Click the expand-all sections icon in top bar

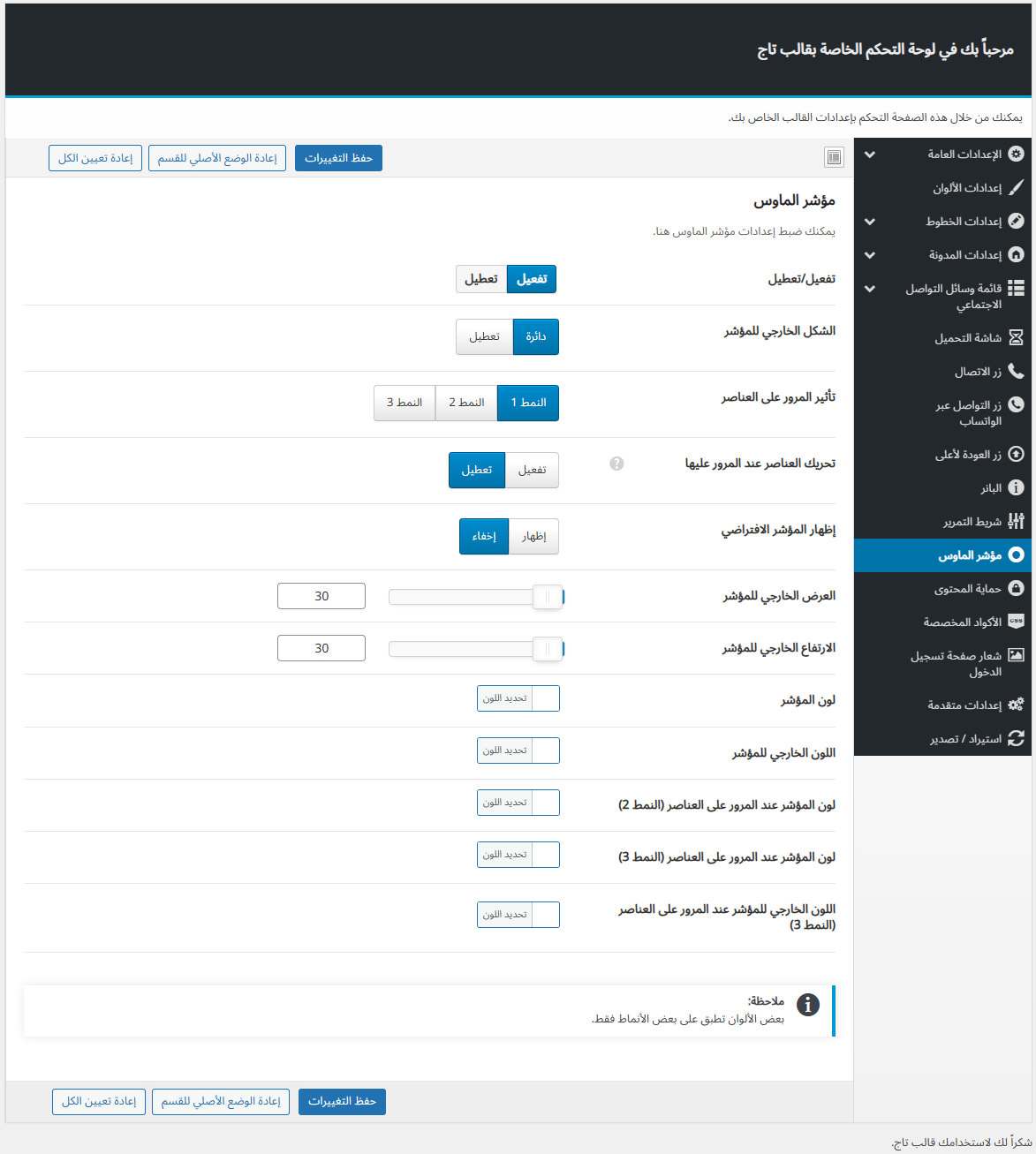click(834, 158)
